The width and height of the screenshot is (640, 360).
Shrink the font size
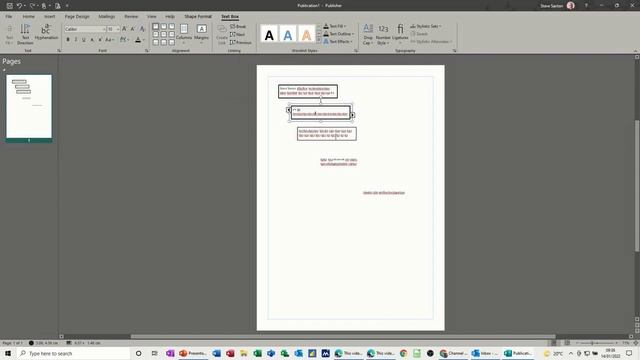133,29
